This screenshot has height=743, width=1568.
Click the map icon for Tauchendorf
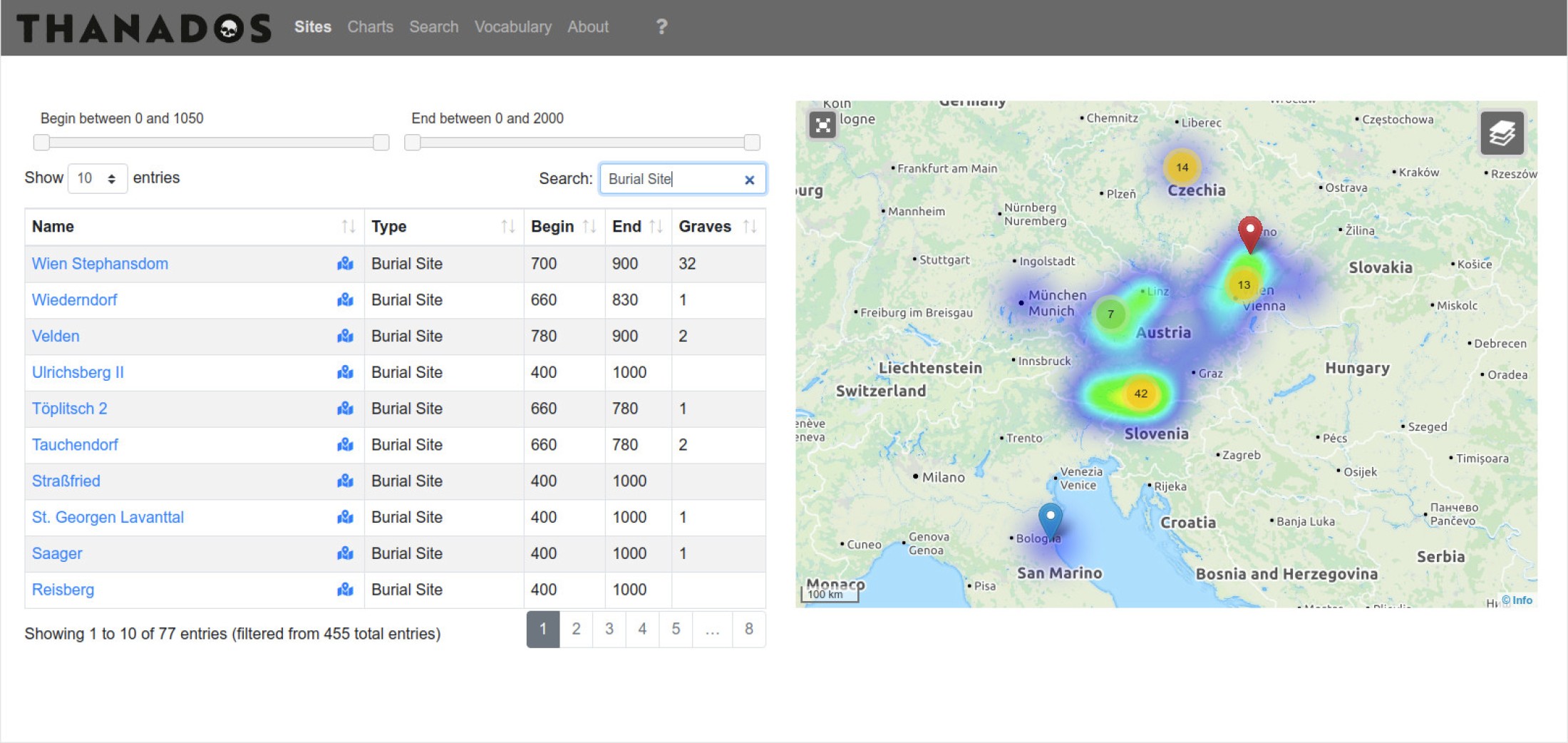(346, 445)
